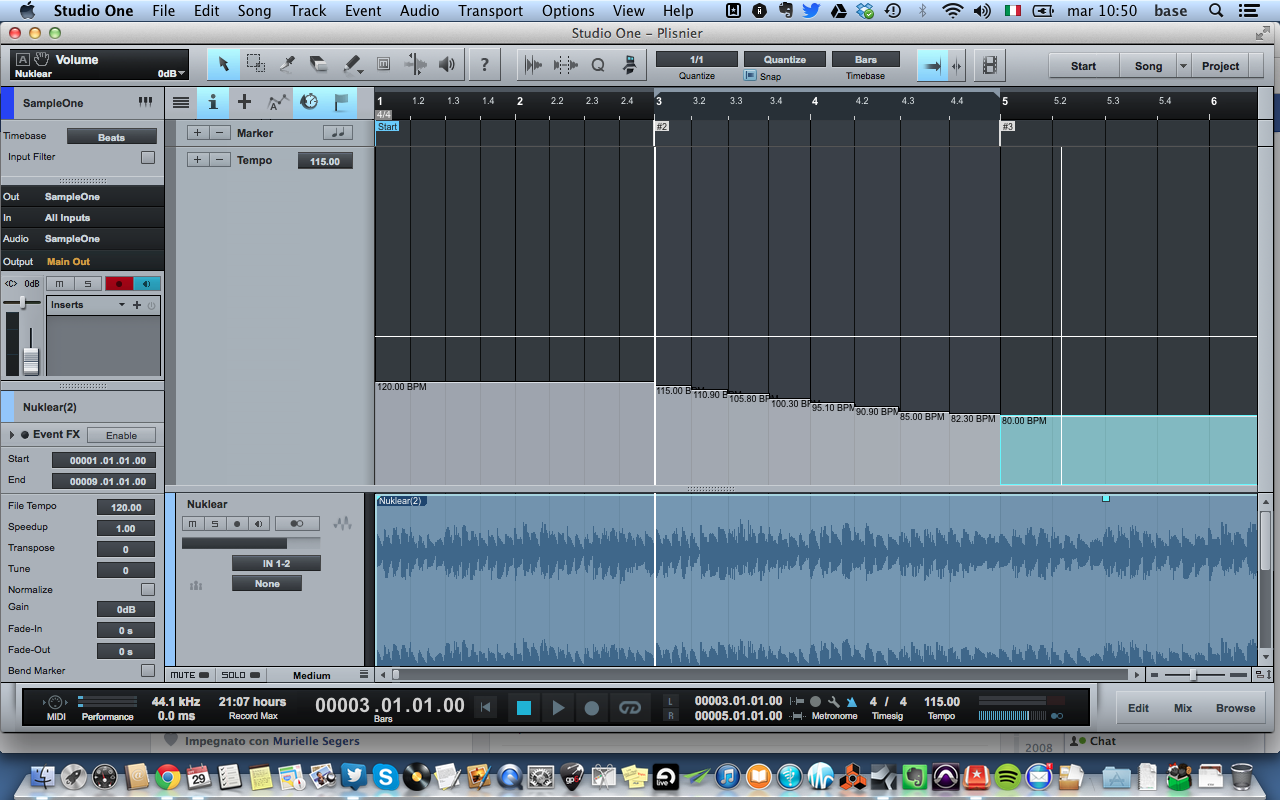Show the track list icon
The width and height of the screenshot is (1280, 800).
(x=181, y=102)
